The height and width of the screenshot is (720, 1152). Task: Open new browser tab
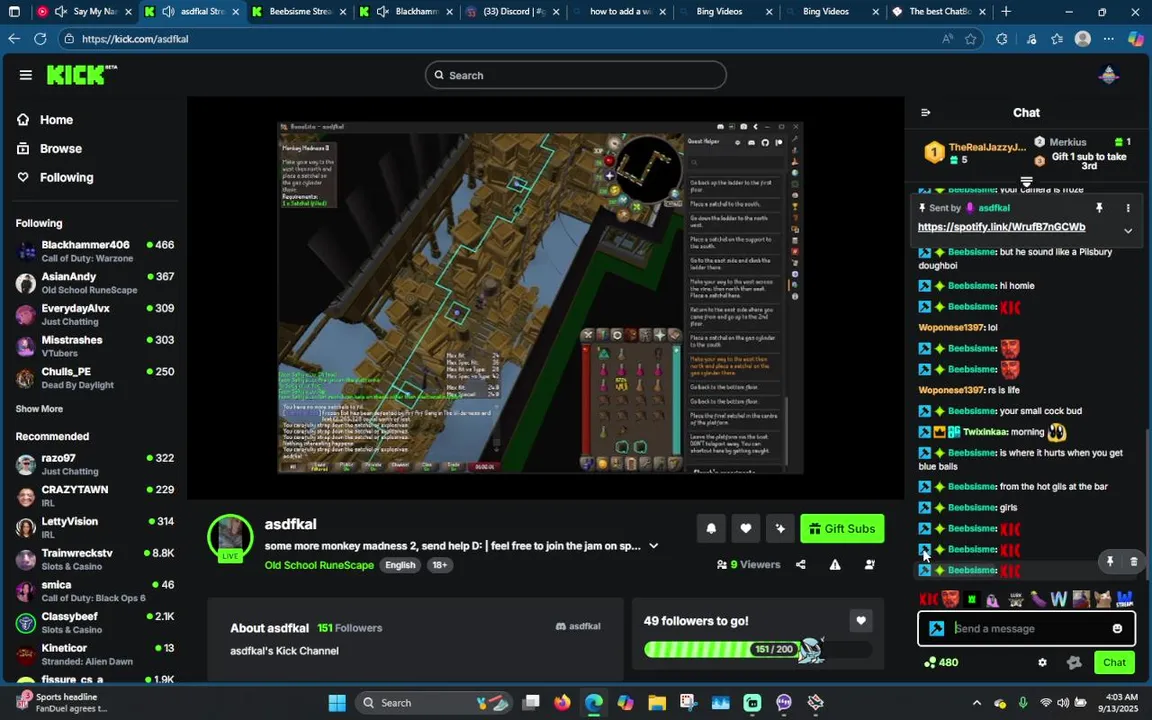coord(1006,12)
